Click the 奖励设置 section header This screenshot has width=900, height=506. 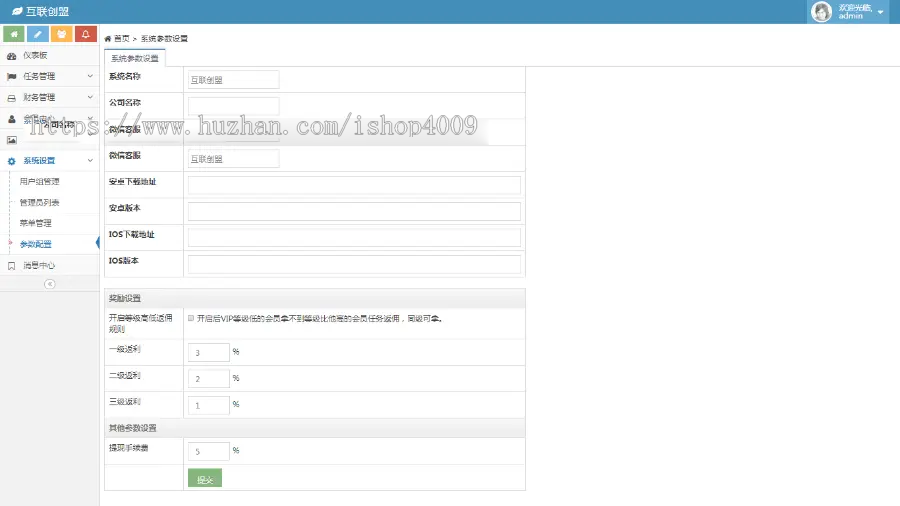(315, 298)
